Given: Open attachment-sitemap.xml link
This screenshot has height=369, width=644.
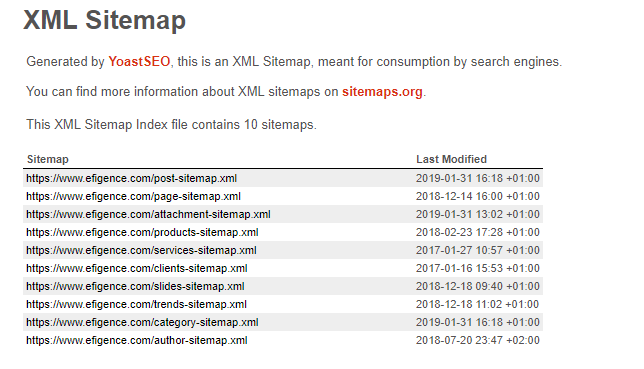Looking at the screenshot, I should point(148,214).
